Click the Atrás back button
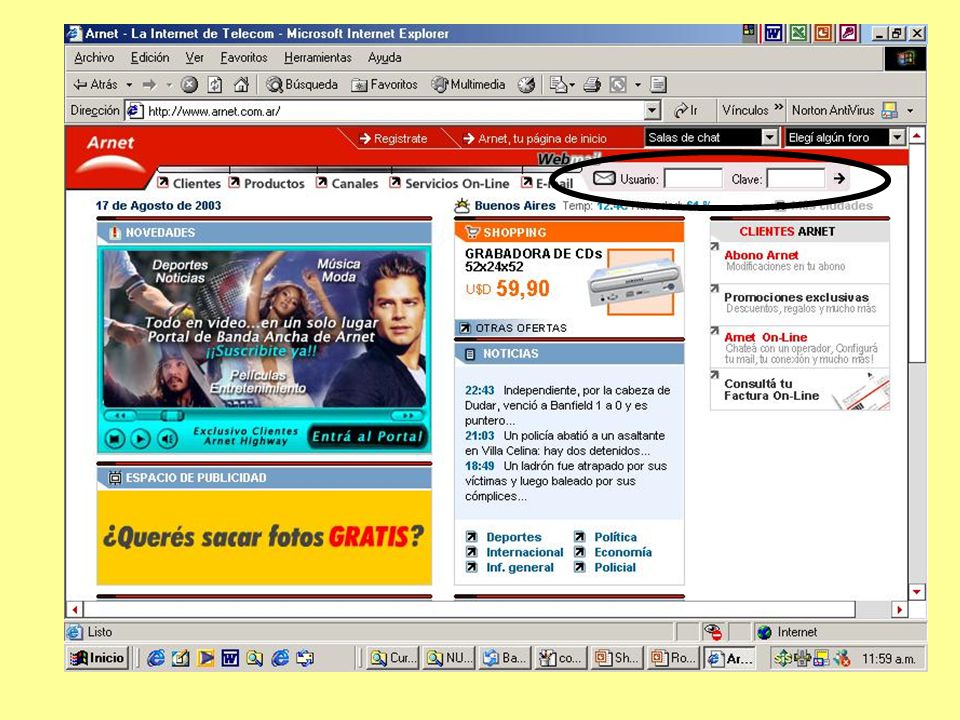The width and height of the screenshot is (960, 720). 95,84
